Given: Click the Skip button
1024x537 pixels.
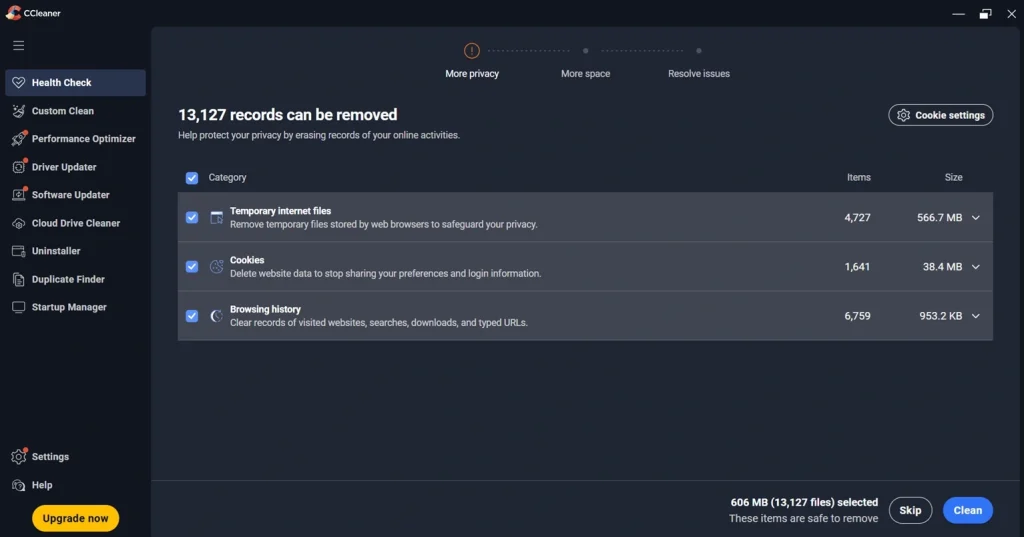Looking at the screenshot, I should click(x=910, y=510).
